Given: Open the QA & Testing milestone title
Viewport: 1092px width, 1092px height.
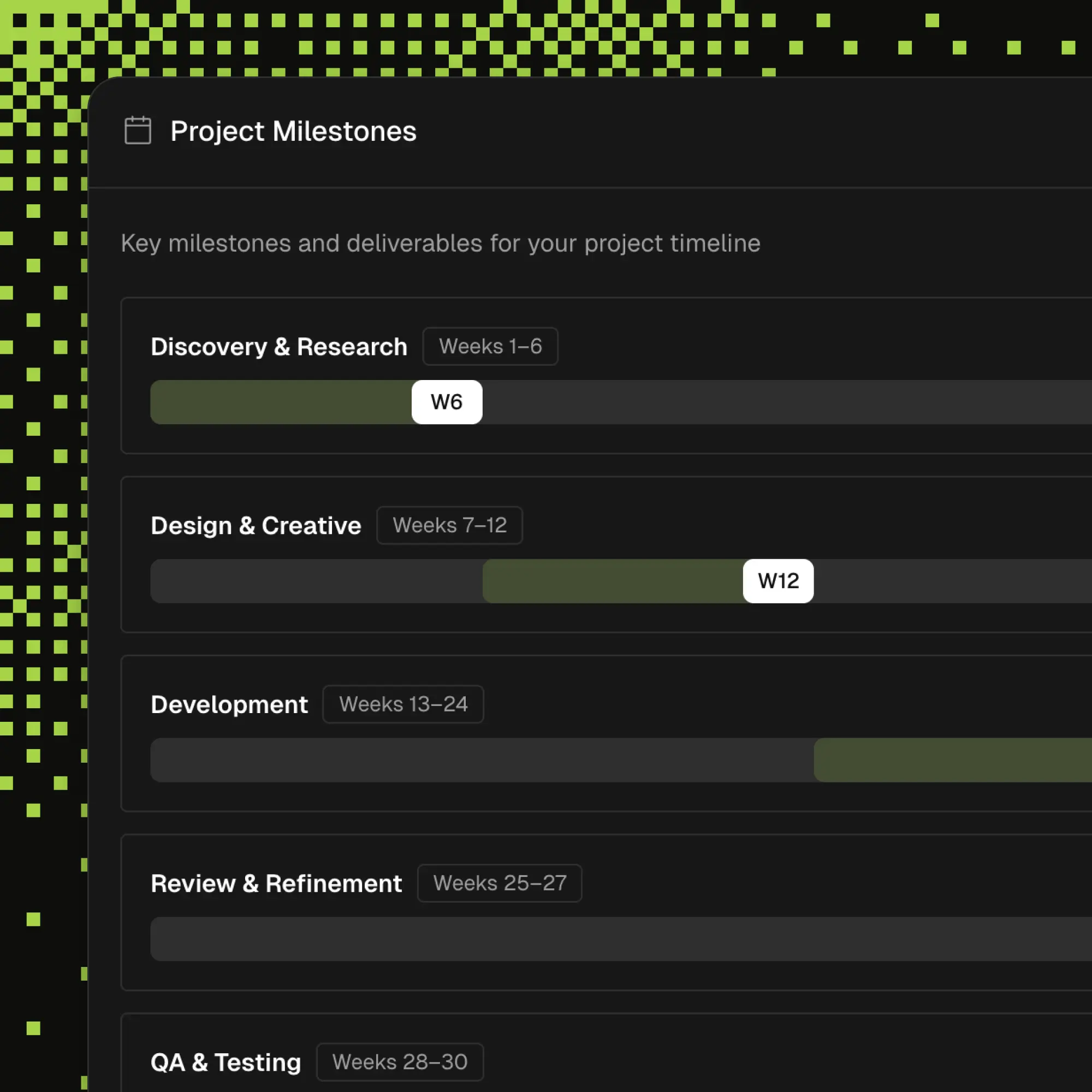Looking at the screenshot, I should (225, 1062).
